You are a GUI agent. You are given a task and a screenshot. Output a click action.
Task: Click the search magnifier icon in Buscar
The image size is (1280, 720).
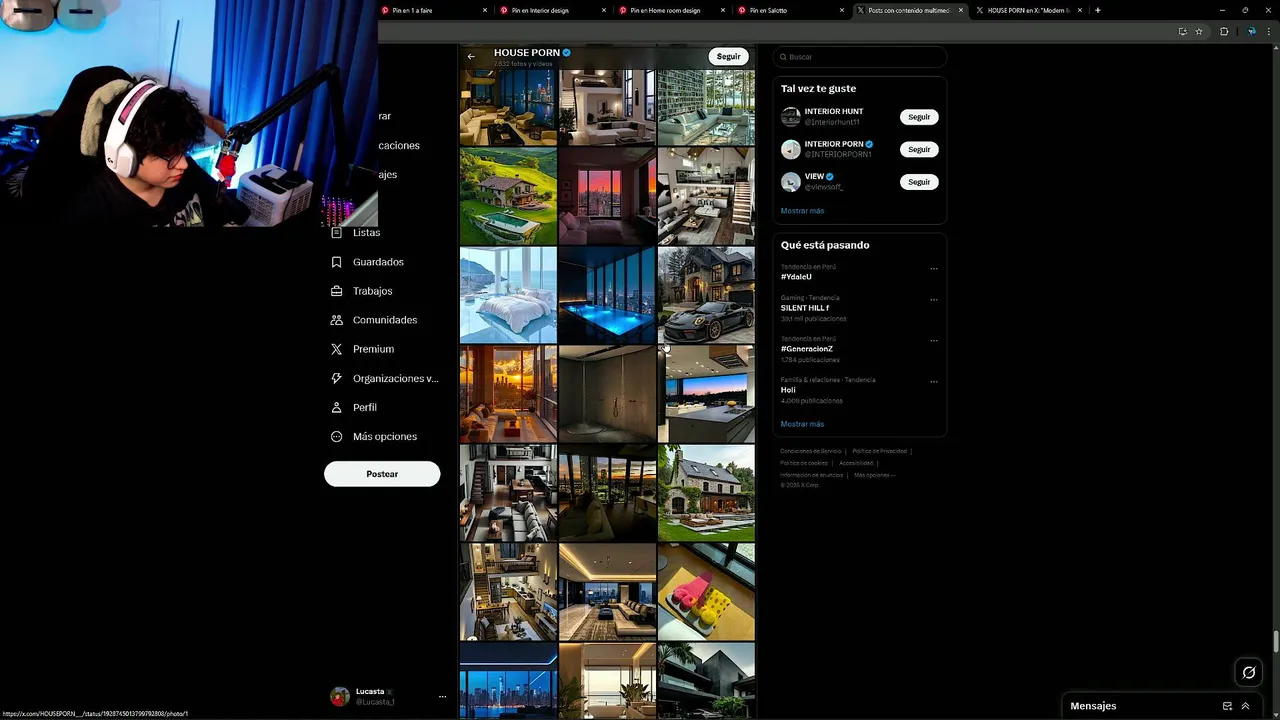point(784,57)
